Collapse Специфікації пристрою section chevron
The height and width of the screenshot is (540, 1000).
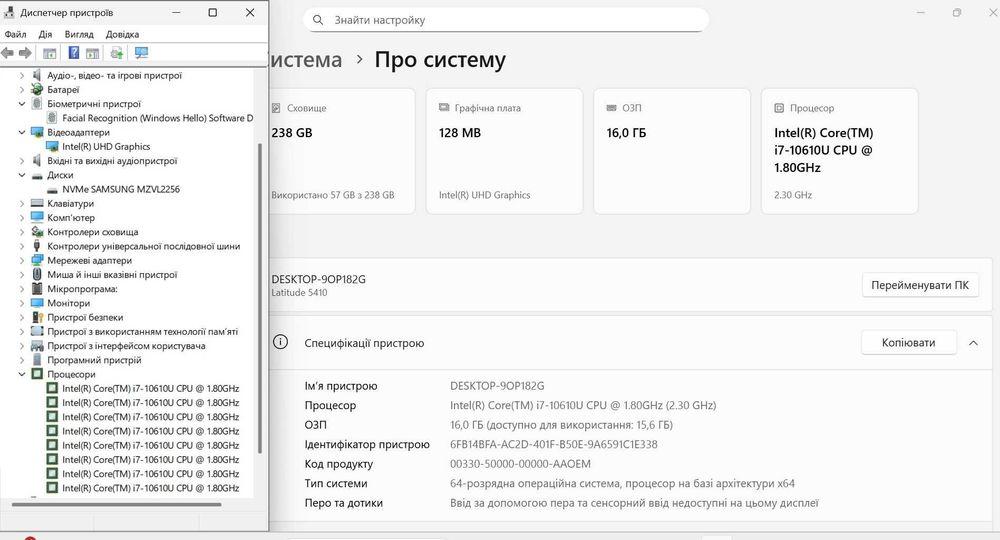[974, 343]
